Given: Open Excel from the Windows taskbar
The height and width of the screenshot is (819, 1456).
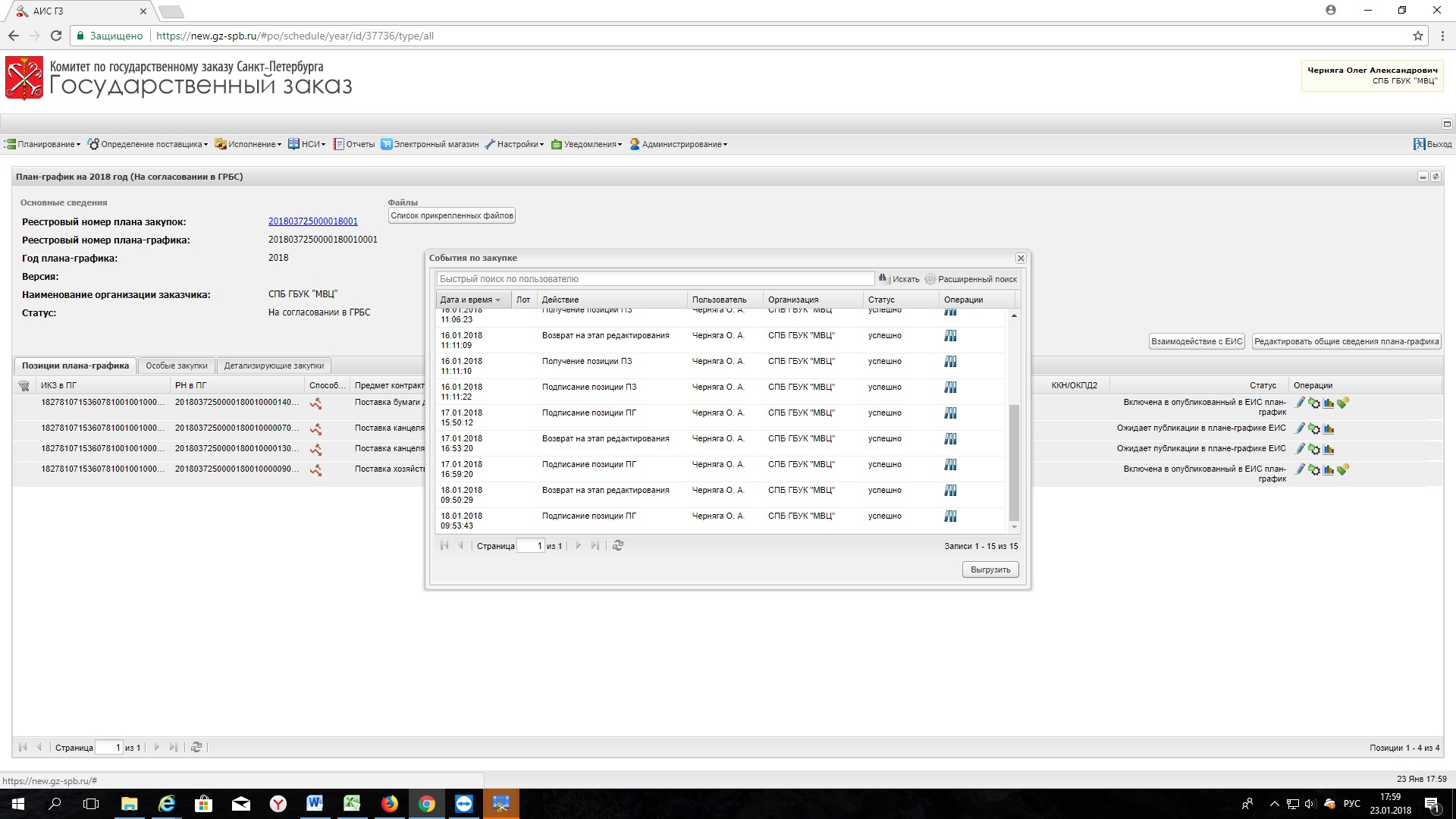Looking at the screenshot, I should click(352, 804).
